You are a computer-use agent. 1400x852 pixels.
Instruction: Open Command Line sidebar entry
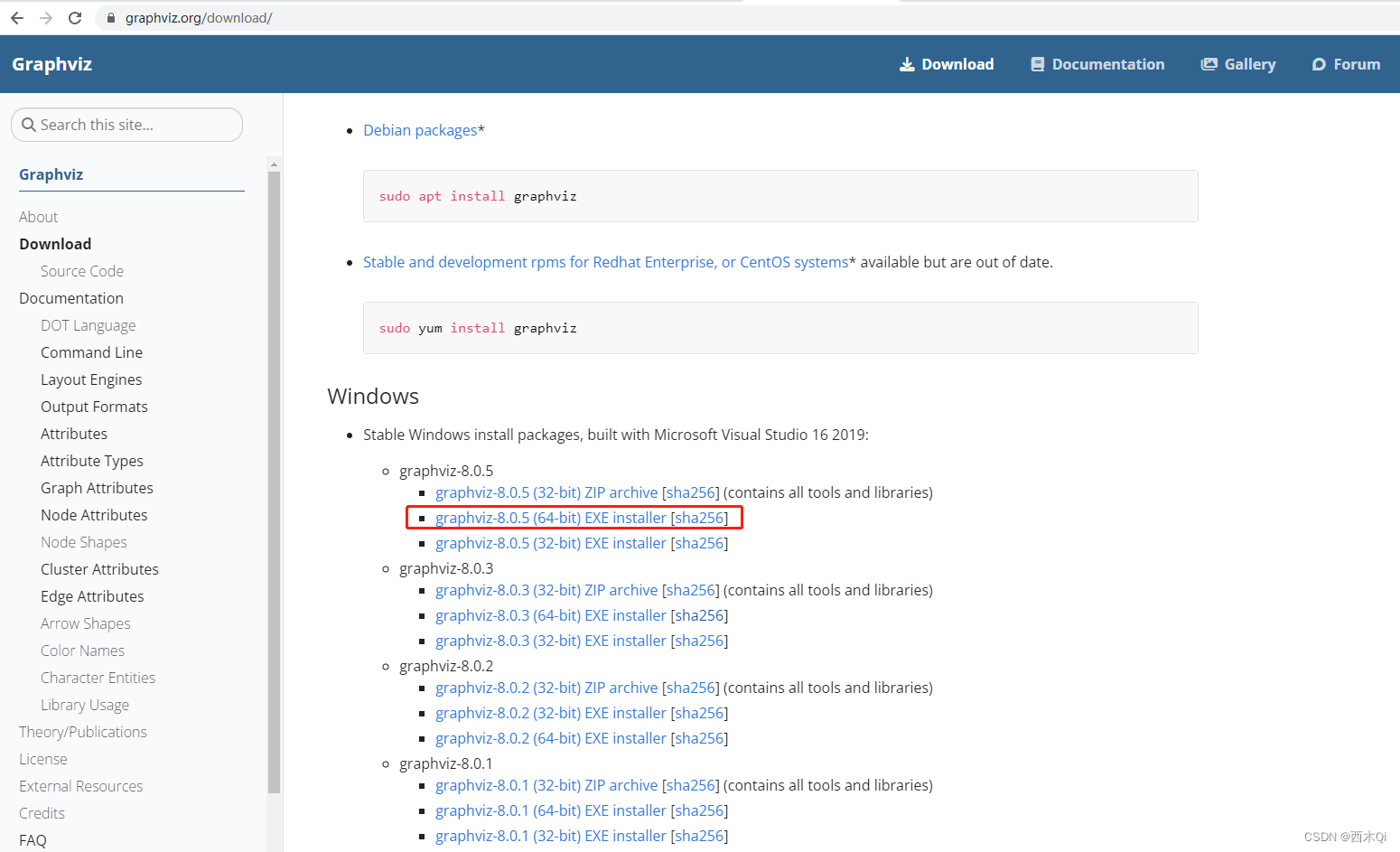tap(91, 352)
